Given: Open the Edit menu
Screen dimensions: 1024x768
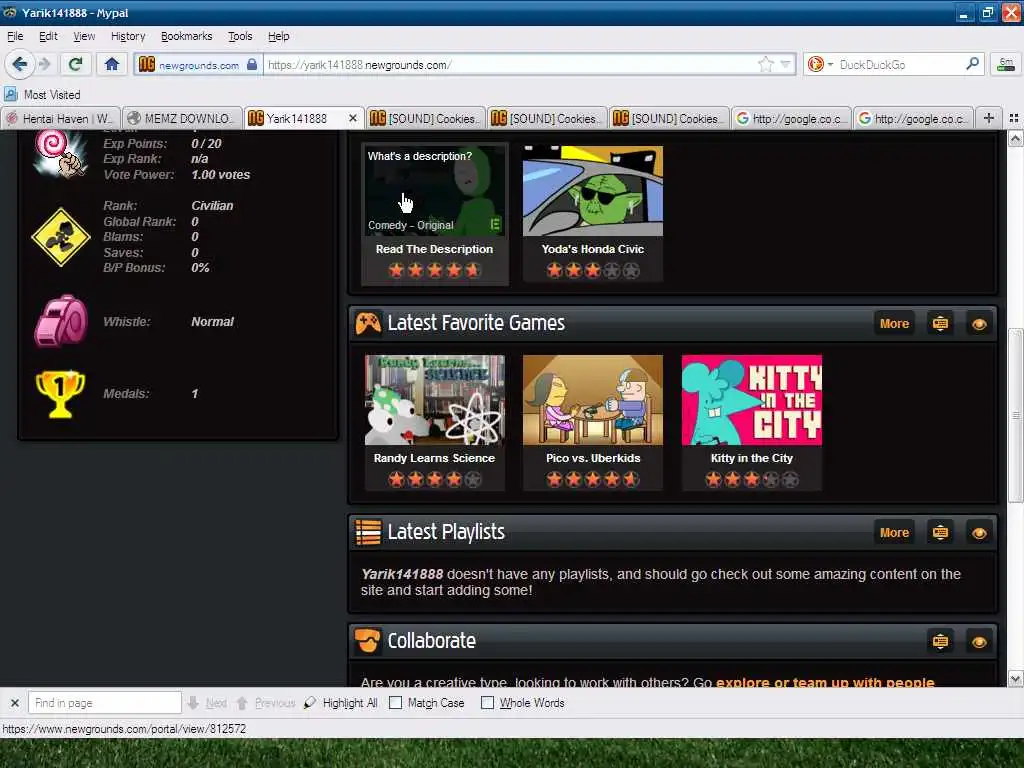Looking at the screenshot, I should pos(48,37).
